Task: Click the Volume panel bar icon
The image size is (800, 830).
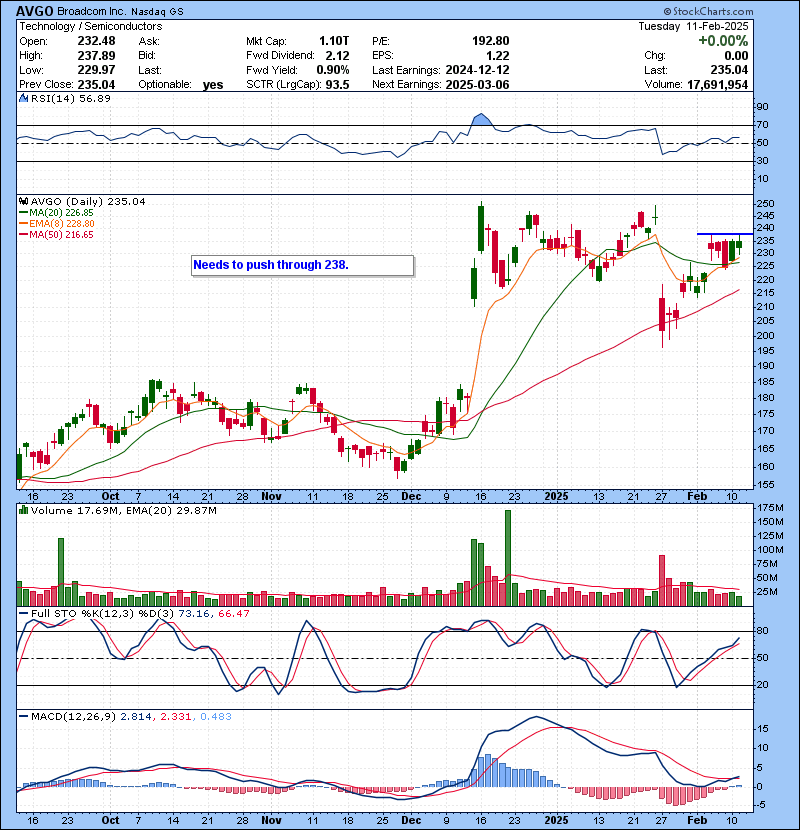Action: (23, 510)
